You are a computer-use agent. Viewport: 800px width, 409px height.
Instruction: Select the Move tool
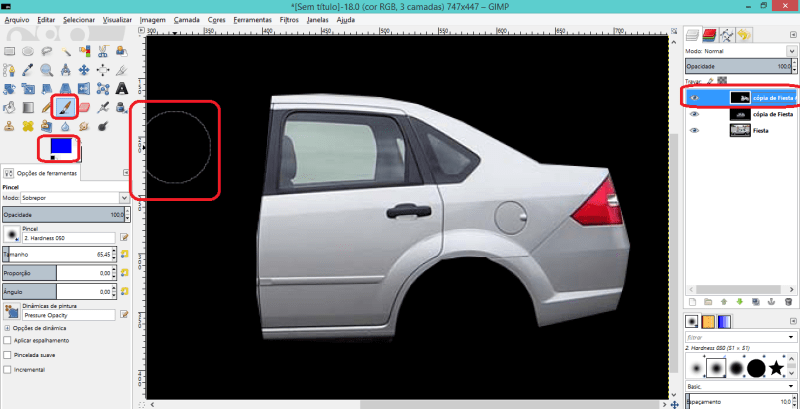tap(84, 70)
